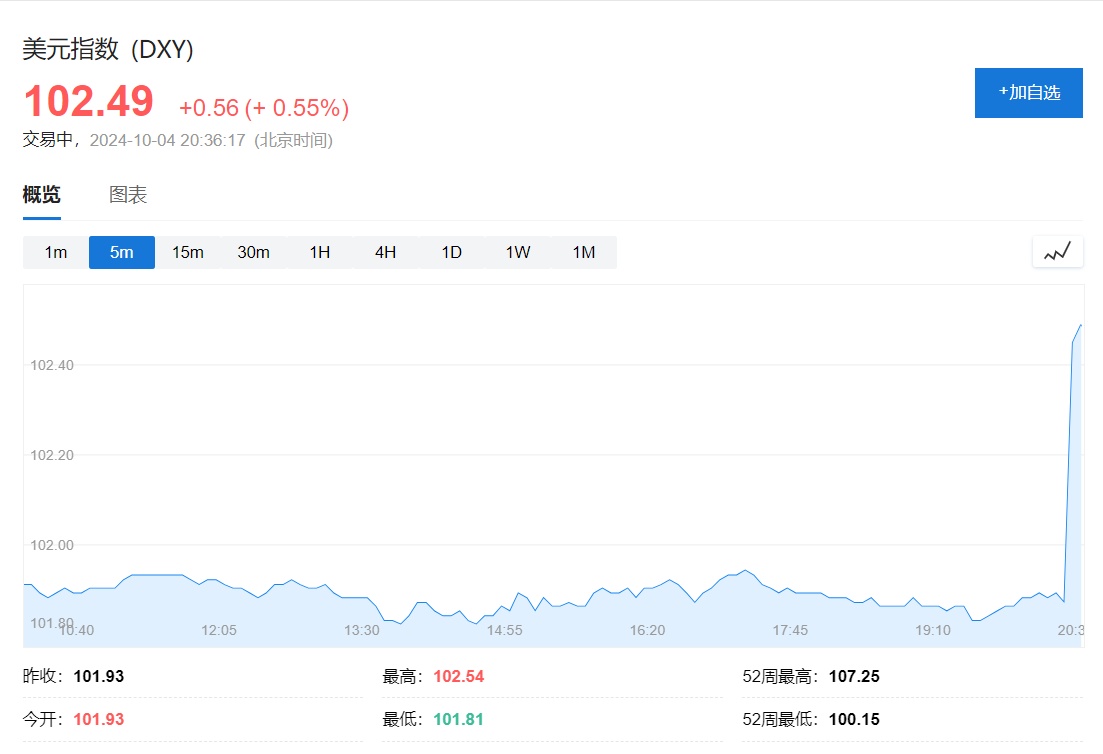Click the 最低 value 101.81
1103x754 pixels.
458,720
